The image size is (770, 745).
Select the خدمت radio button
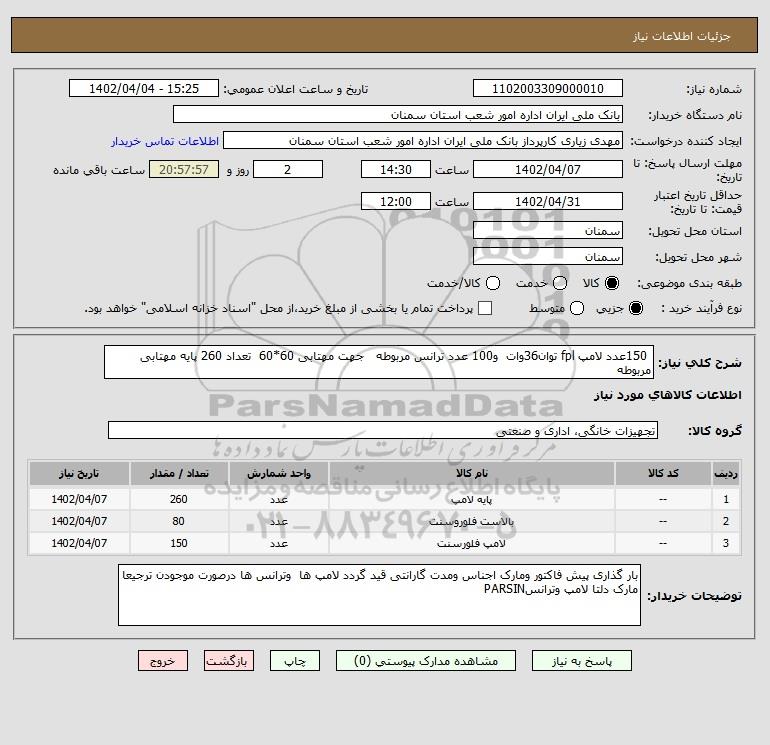pos(560,283)
